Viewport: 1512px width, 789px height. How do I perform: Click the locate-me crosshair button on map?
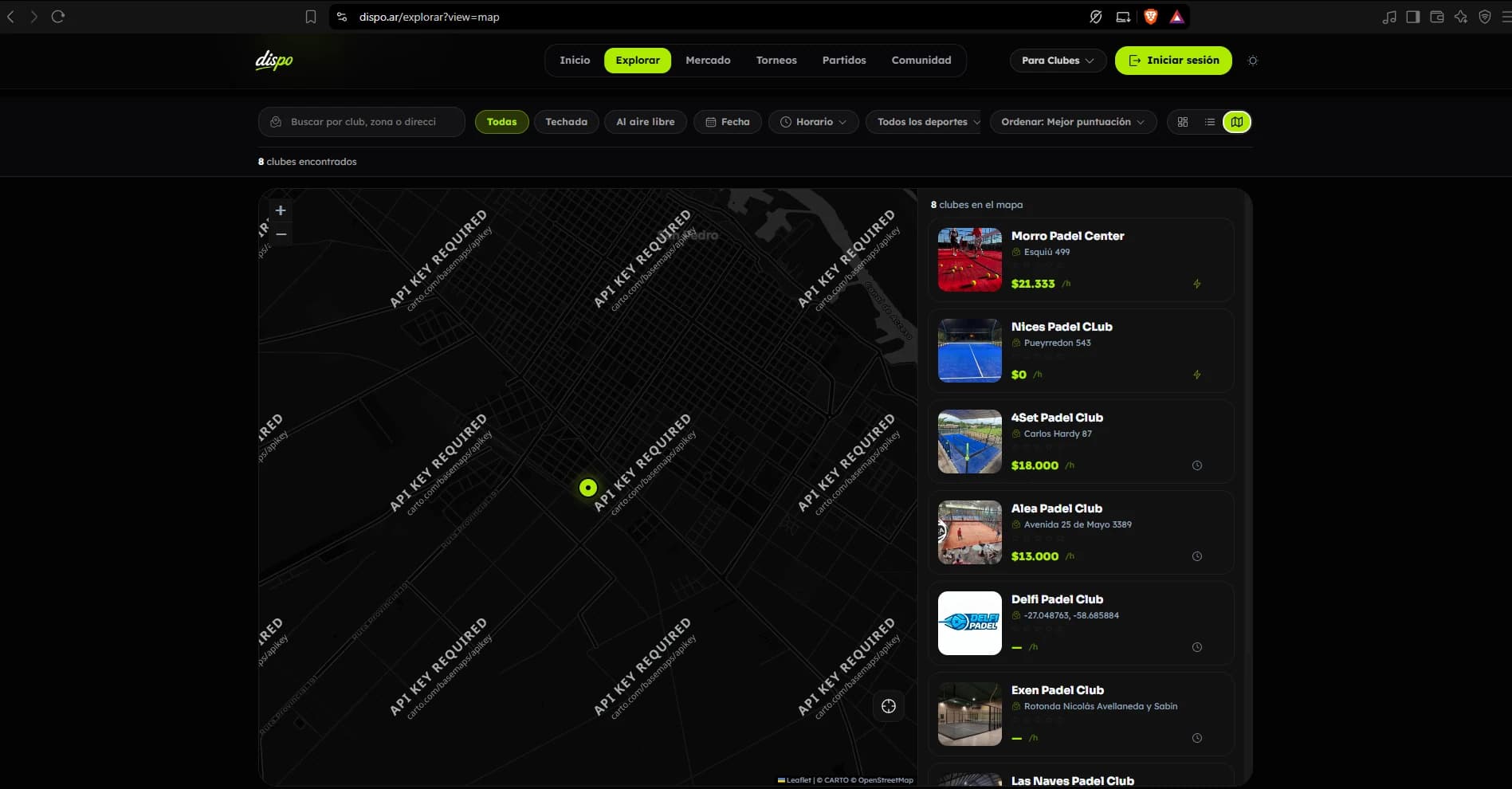(x=889, y=706)
